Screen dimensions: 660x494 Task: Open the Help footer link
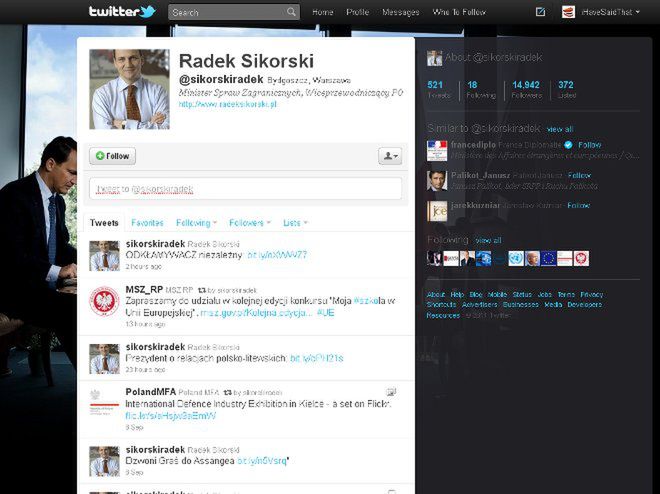tap(457, 295)
